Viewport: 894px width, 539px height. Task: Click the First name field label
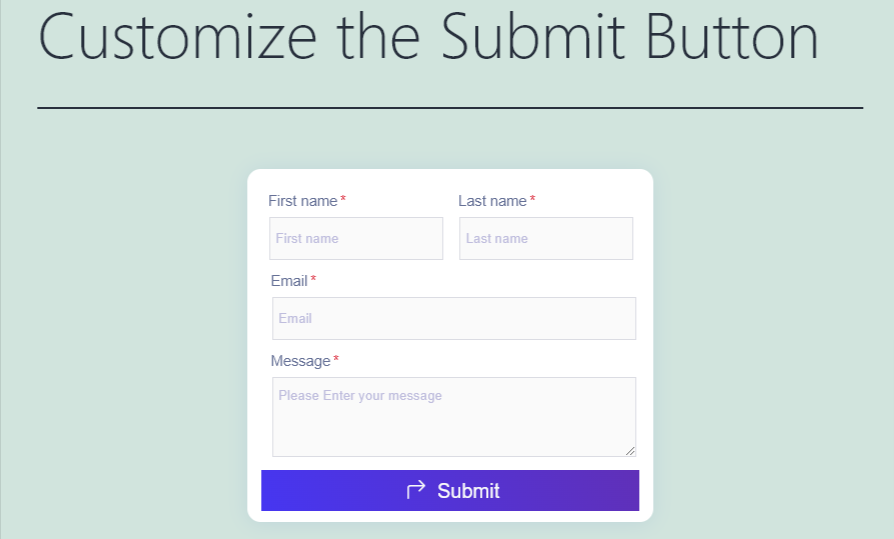coord(303,201)
